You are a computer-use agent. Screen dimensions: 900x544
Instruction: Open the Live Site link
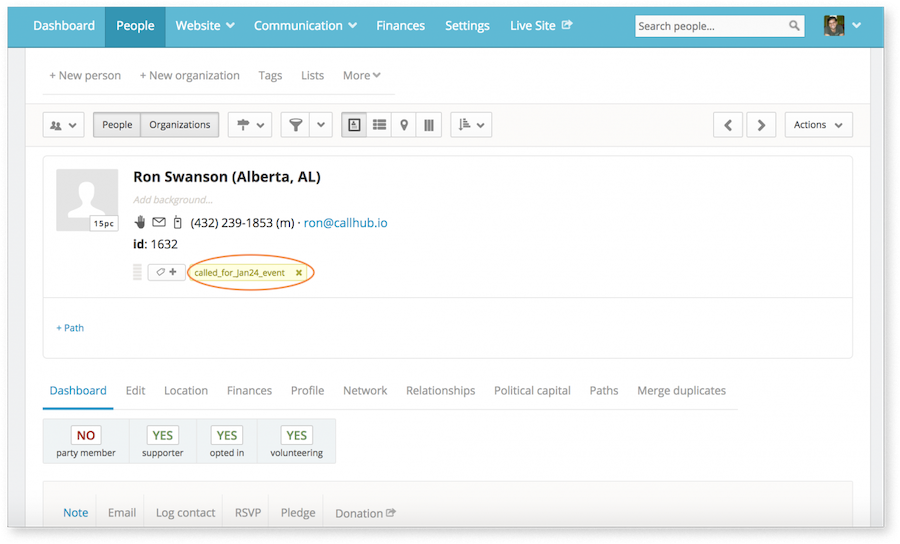(x=541, y=26)
